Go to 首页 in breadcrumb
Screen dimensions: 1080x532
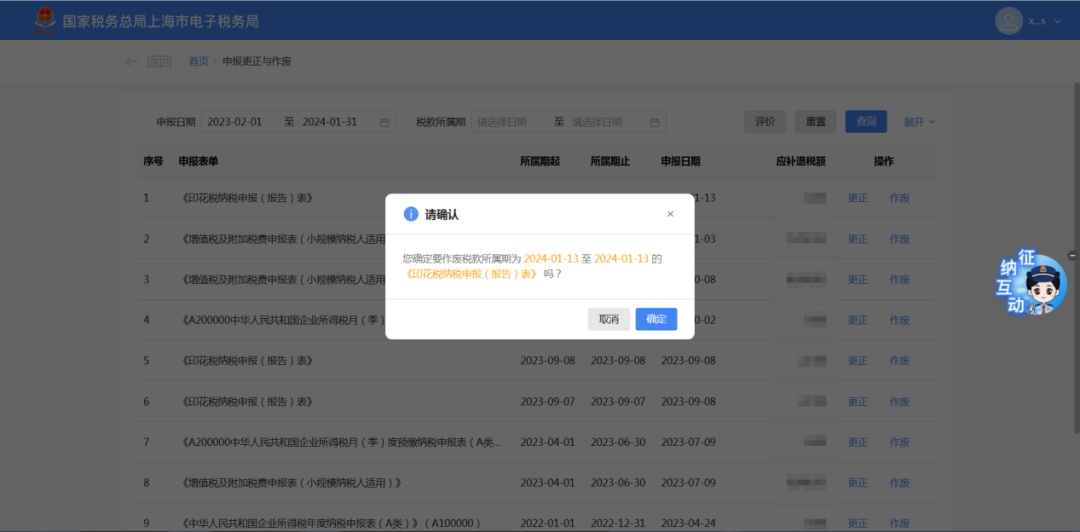[198, 61]
